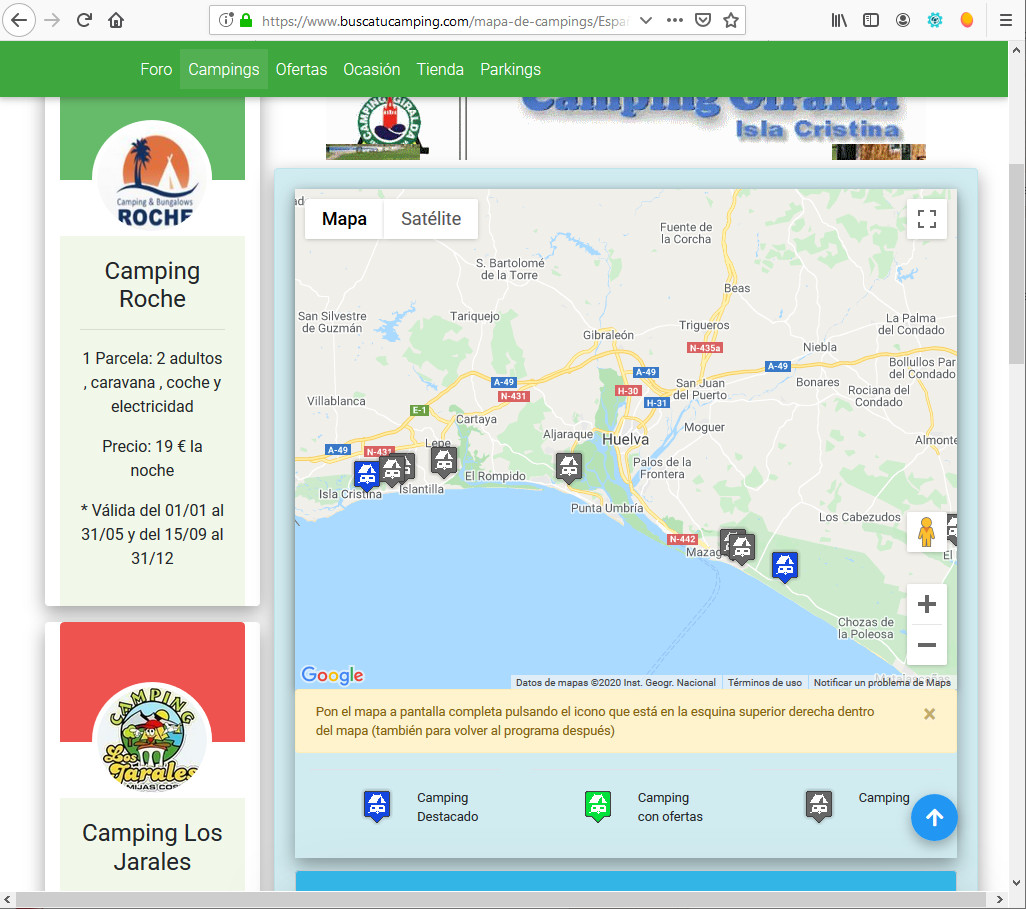Click the horizontal scrollbar right arrow
Image resolution: width=1026 pixels, height=909 pixels.
click(x=999, y=899)
